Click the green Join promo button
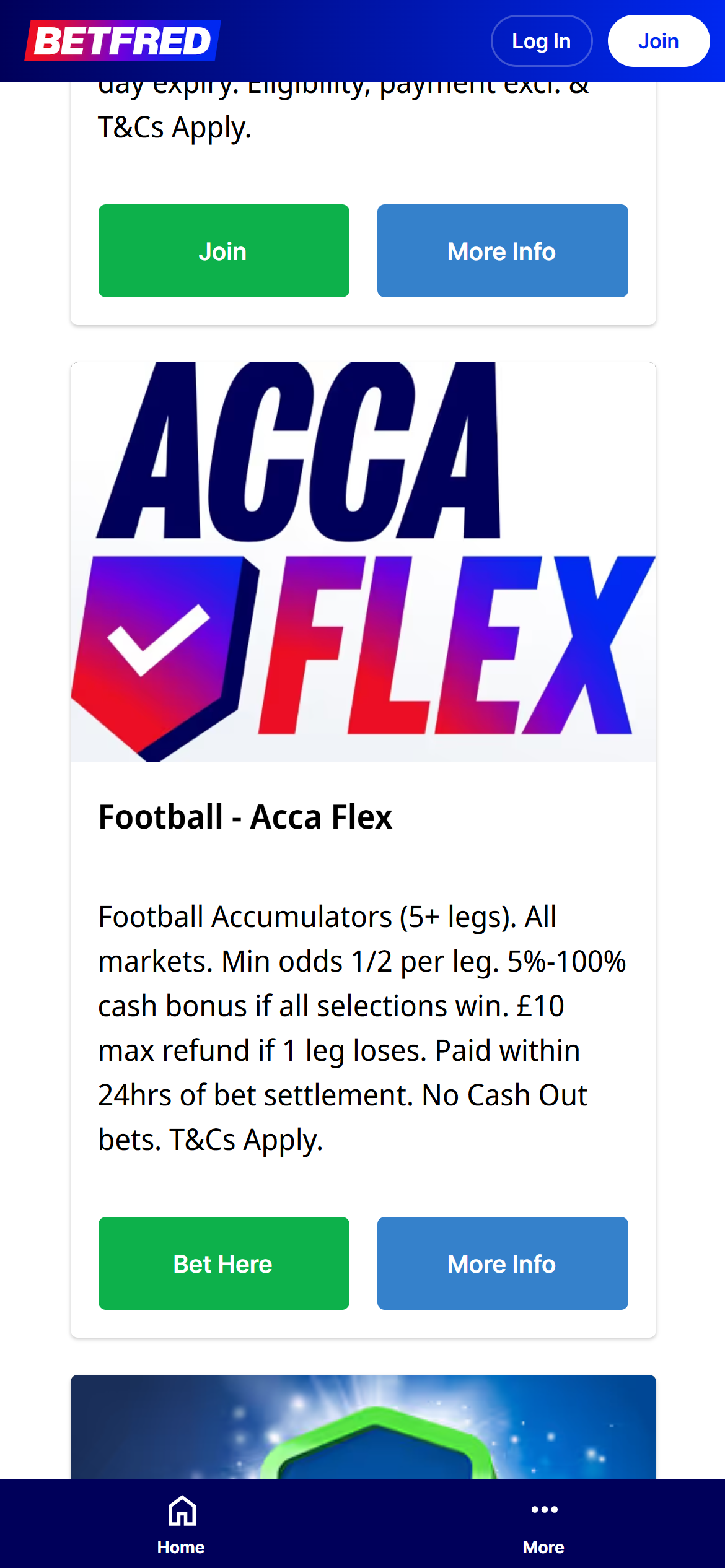The height and width of the screenshot is (1568, 725). coord(223,250)
